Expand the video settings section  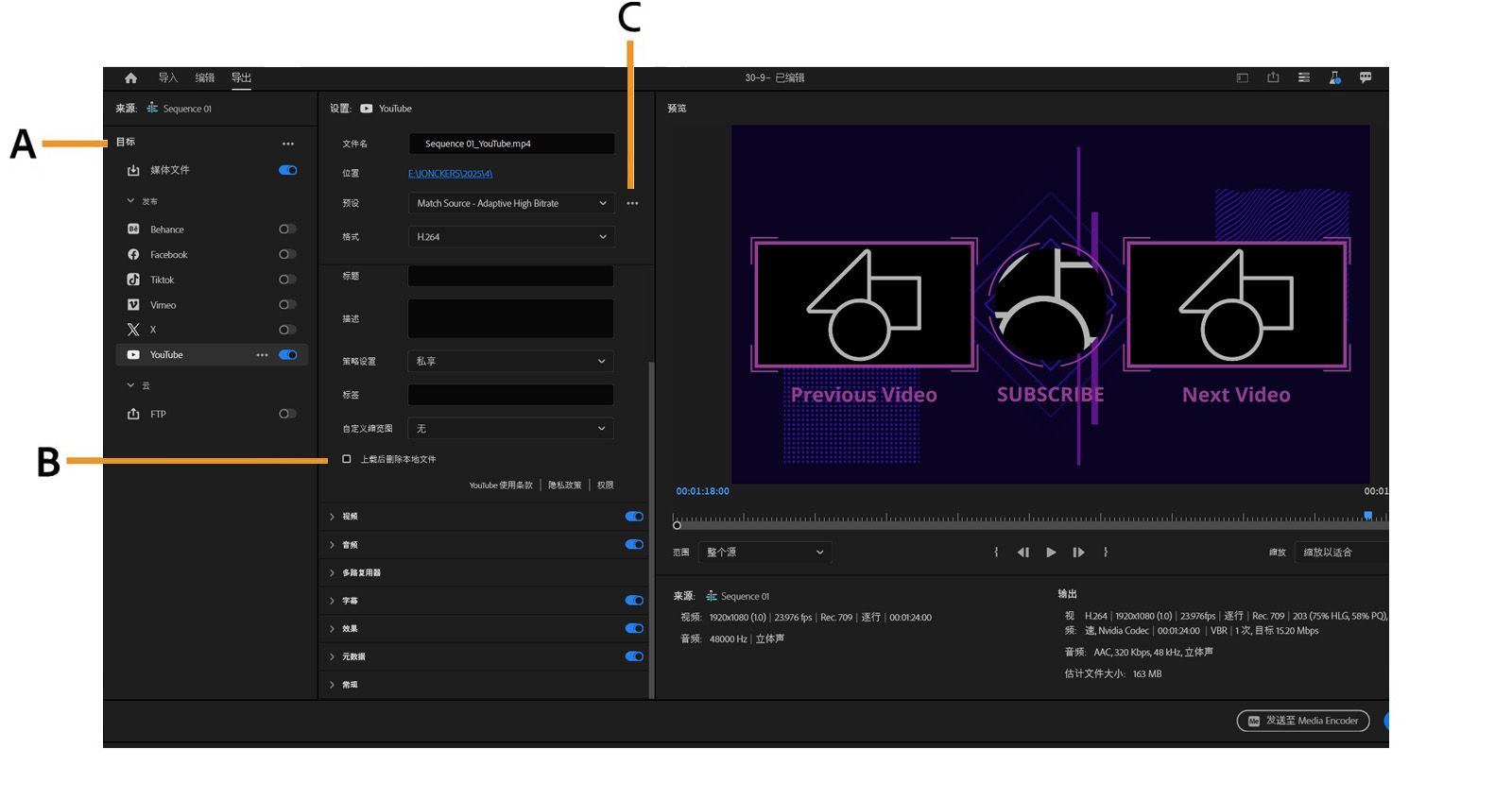(333, 517)
